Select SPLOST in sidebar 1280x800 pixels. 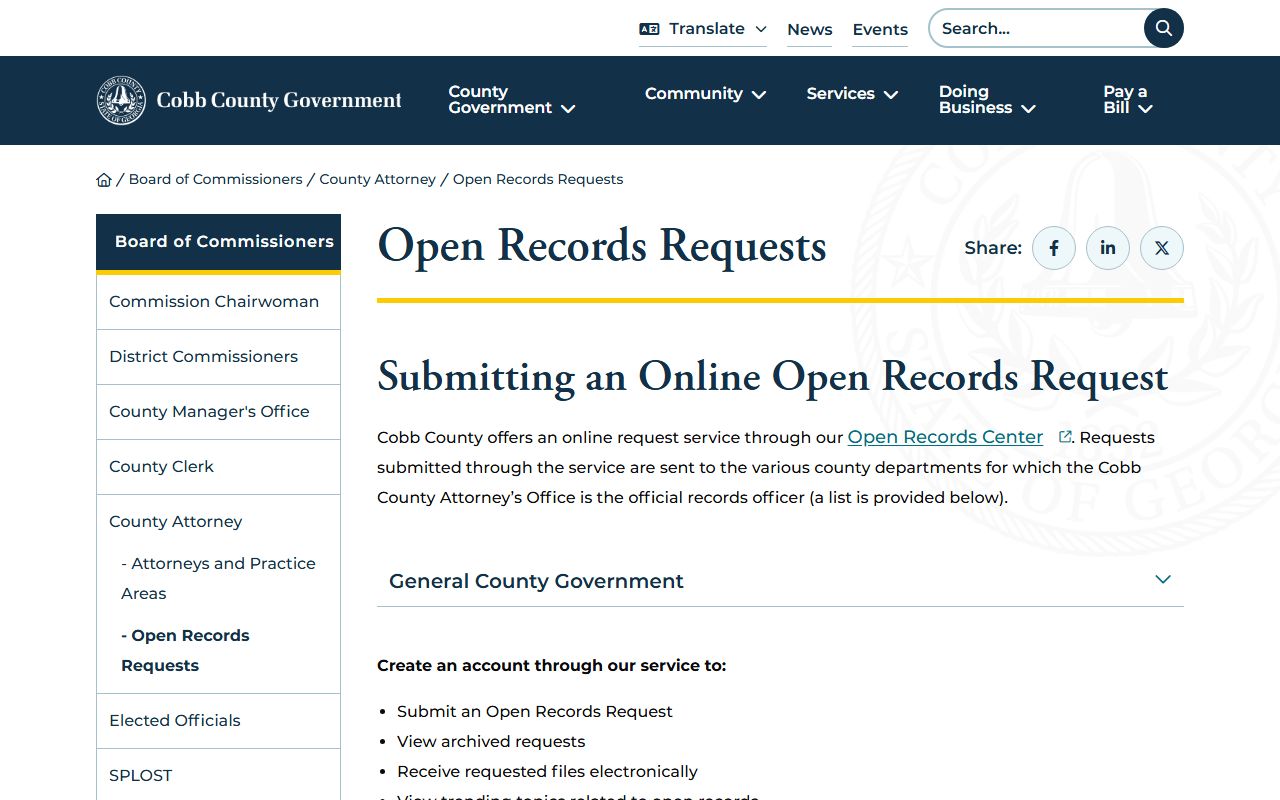point(218,775)
